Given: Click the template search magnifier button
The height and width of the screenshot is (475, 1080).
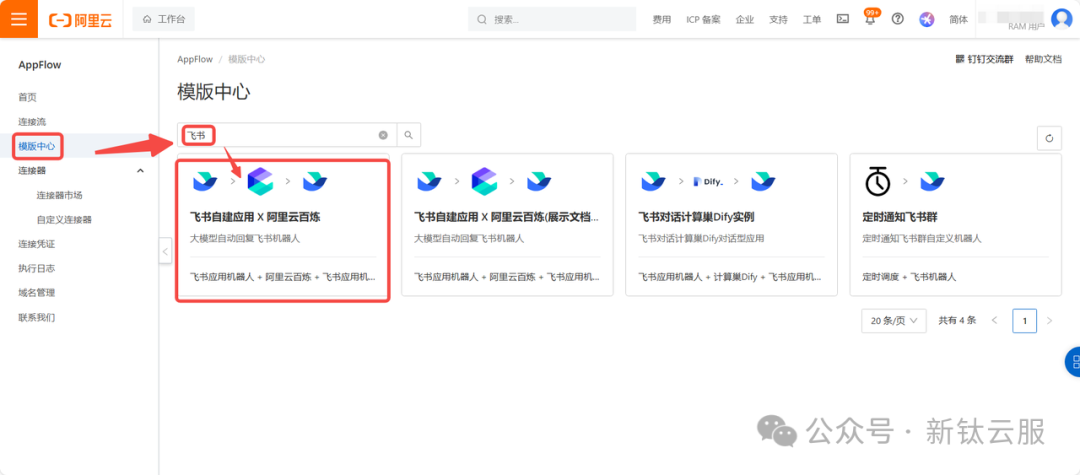Looking at the screenshot, I should 408,135.
